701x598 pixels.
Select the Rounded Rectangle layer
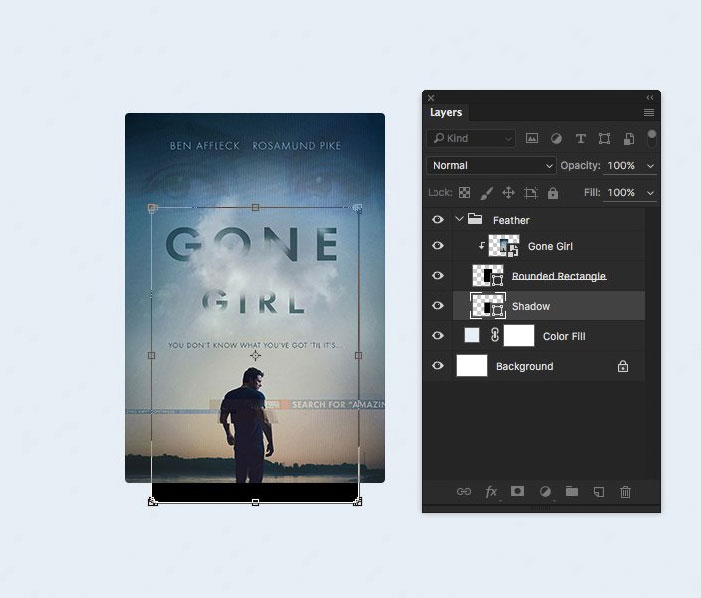pyautogui.click(x=559, y=276)
